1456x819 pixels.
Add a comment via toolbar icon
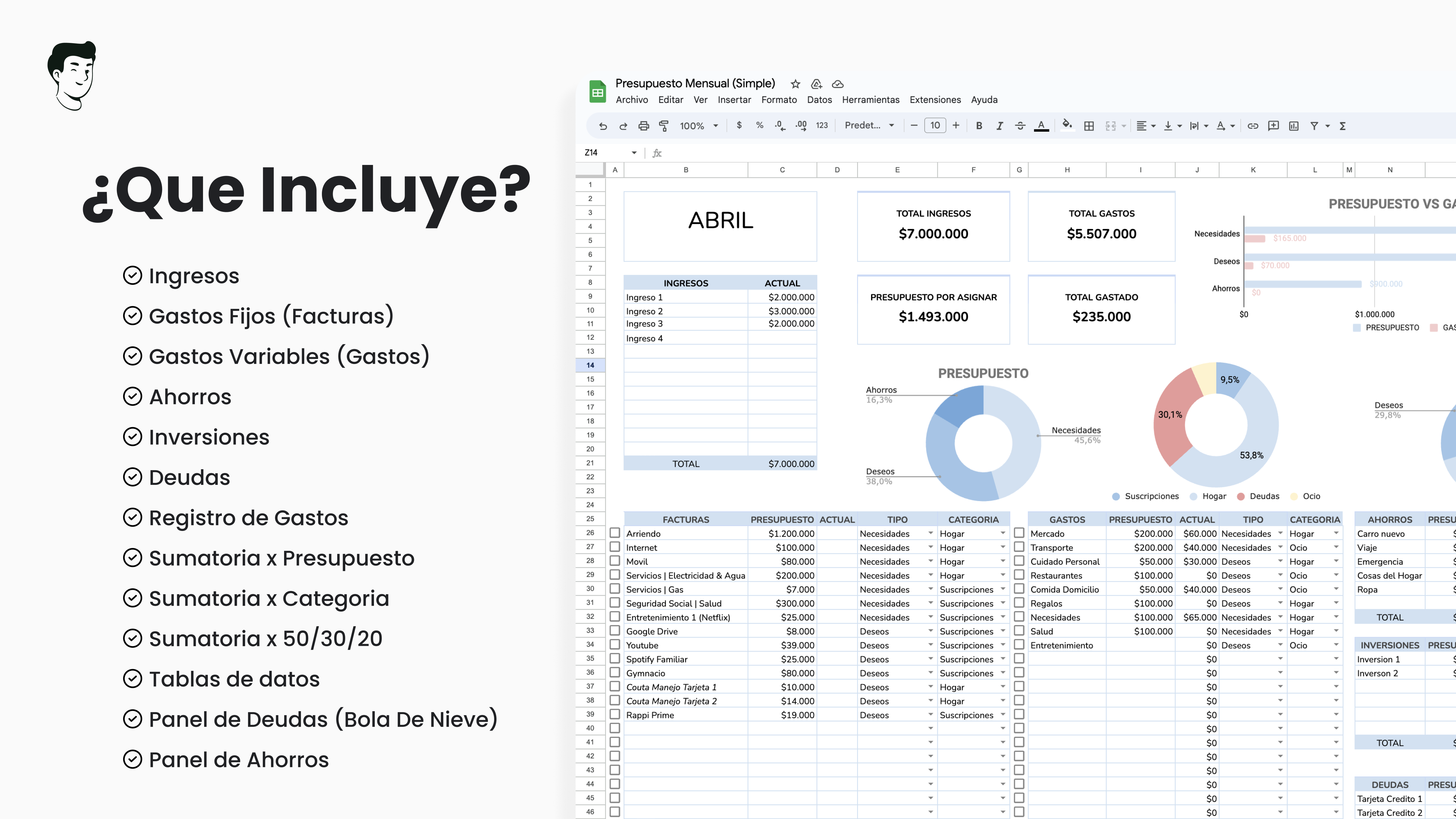click(x=1273, y=126)
